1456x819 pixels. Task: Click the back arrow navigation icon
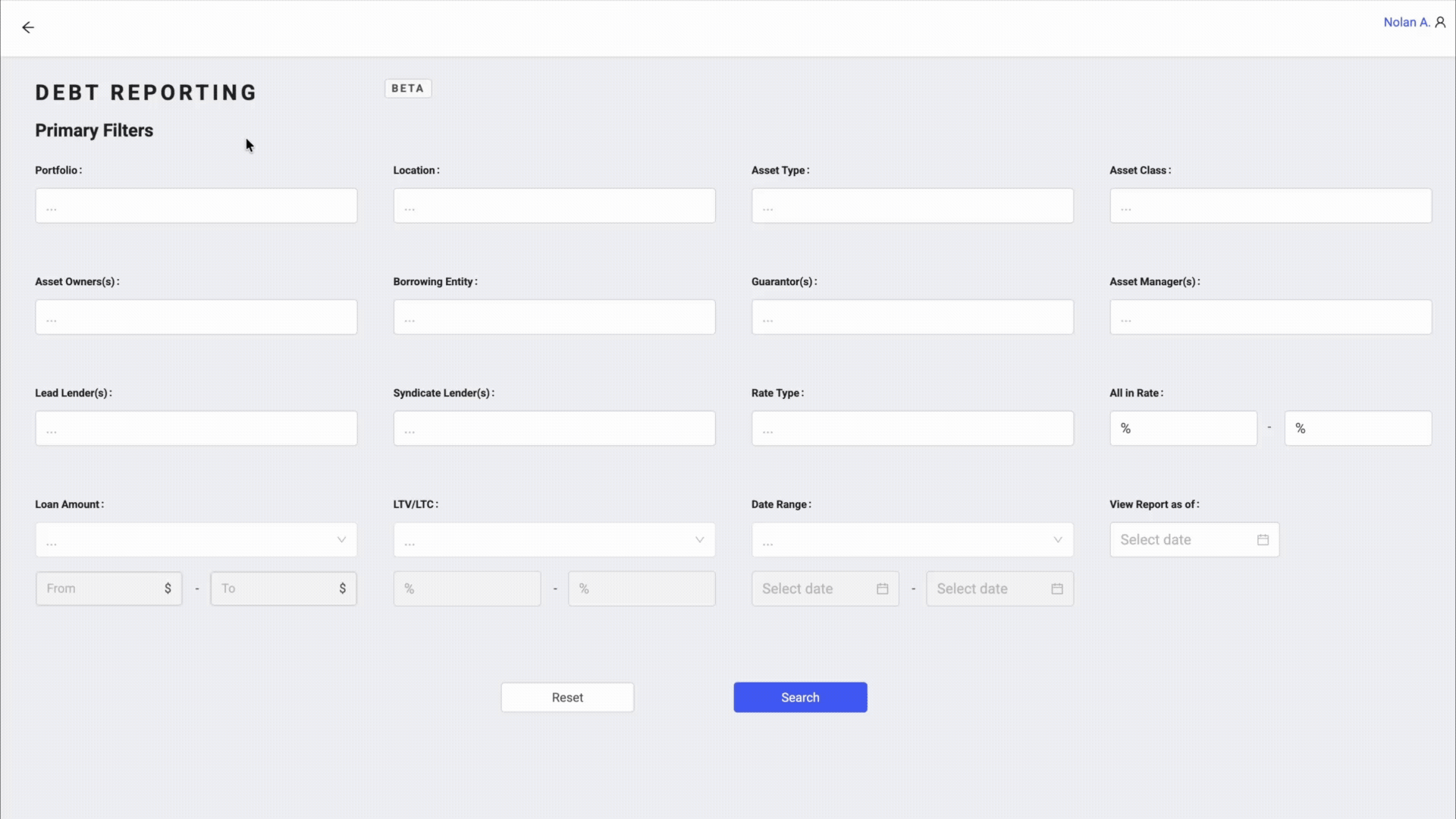28,27
